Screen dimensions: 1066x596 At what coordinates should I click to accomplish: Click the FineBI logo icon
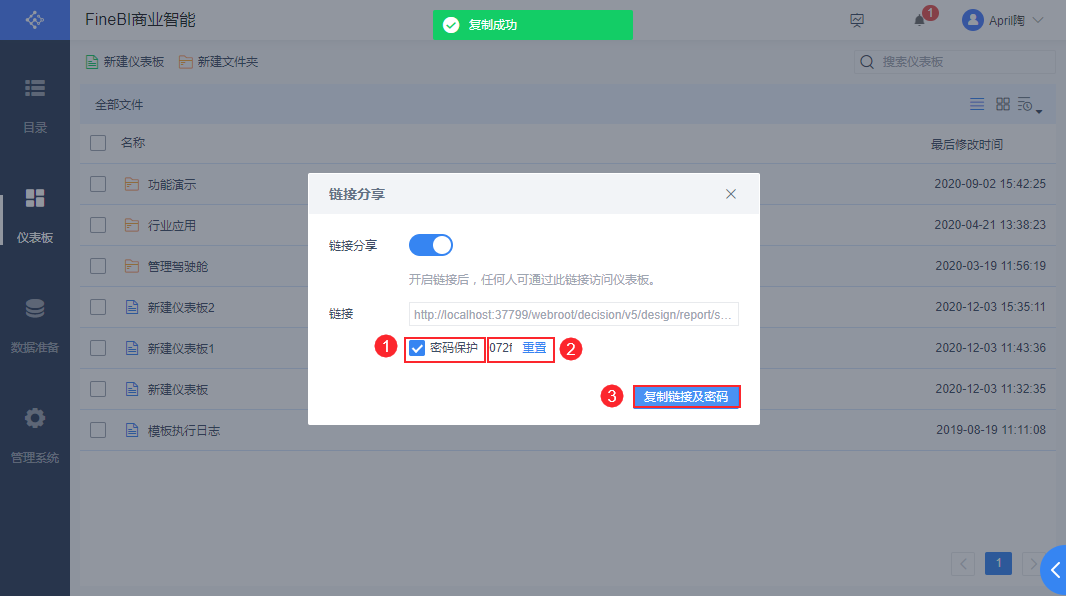click(35, 20)
